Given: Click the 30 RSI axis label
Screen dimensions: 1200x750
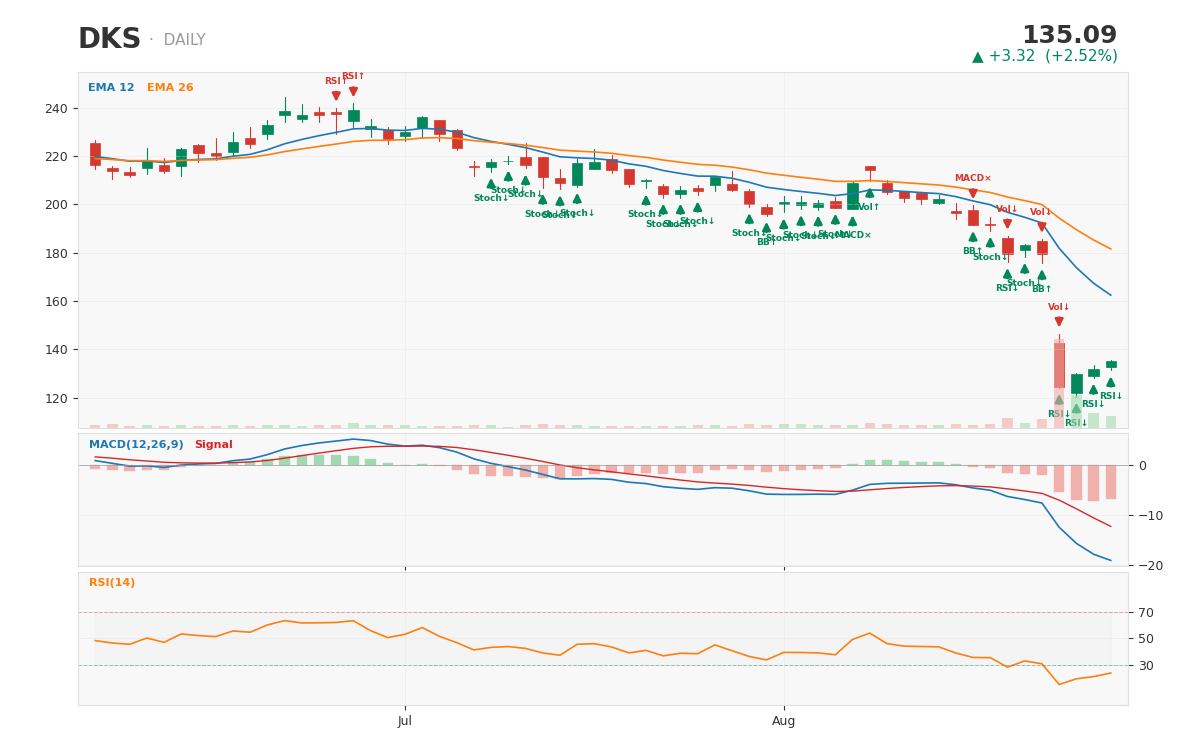Looking at the screenshot, I should click(x=1145, y=665).
